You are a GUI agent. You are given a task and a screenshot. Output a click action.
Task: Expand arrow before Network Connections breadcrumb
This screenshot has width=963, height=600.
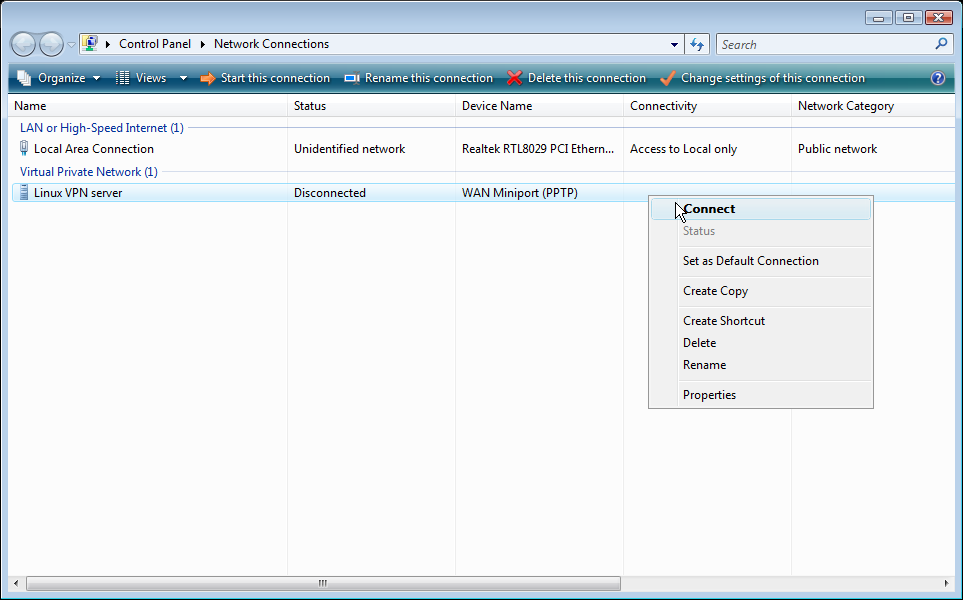pos(203,44)
